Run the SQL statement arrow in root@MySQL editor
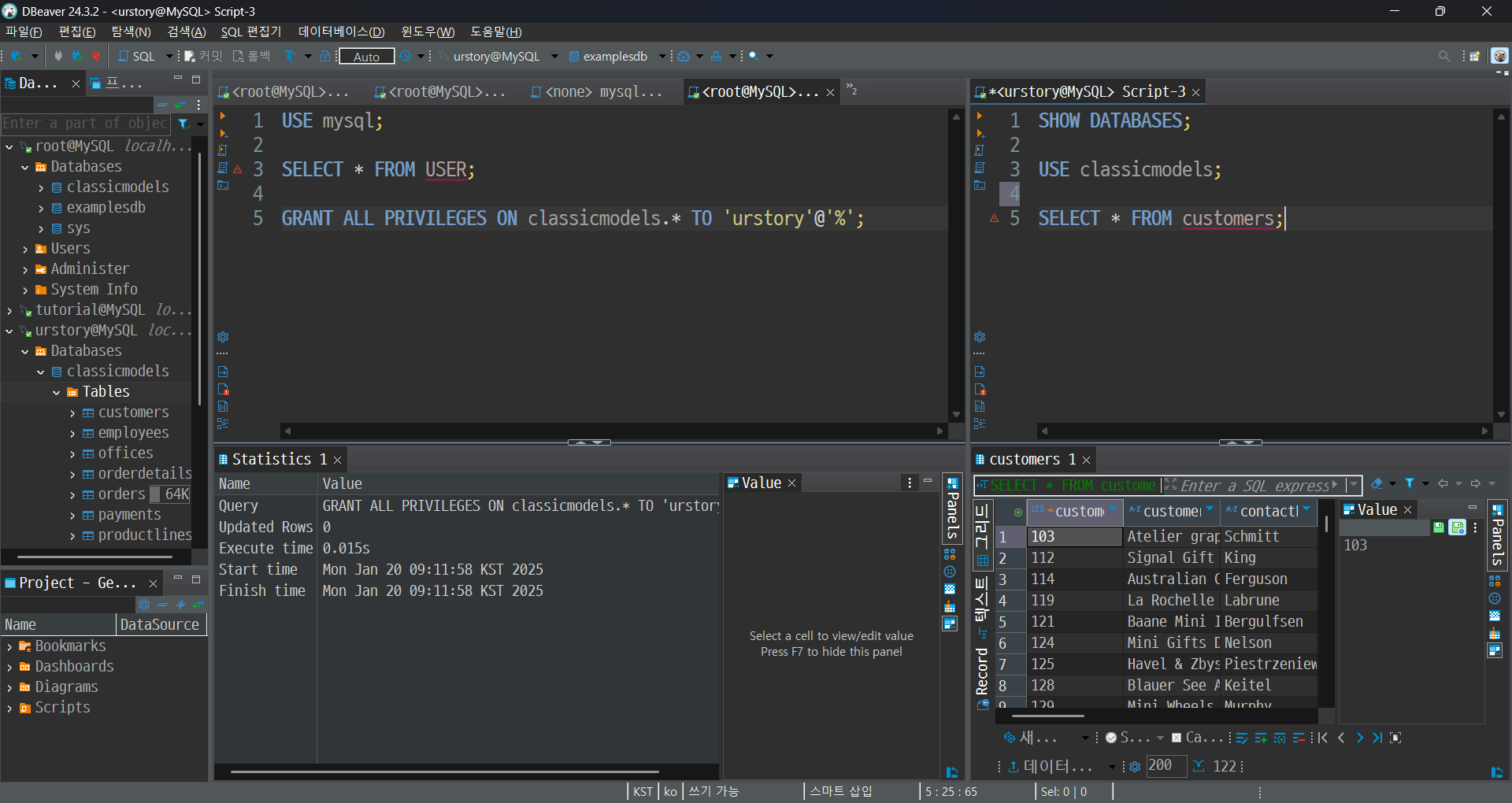This screenshot has width=1512, height=803. pos(223,117)
